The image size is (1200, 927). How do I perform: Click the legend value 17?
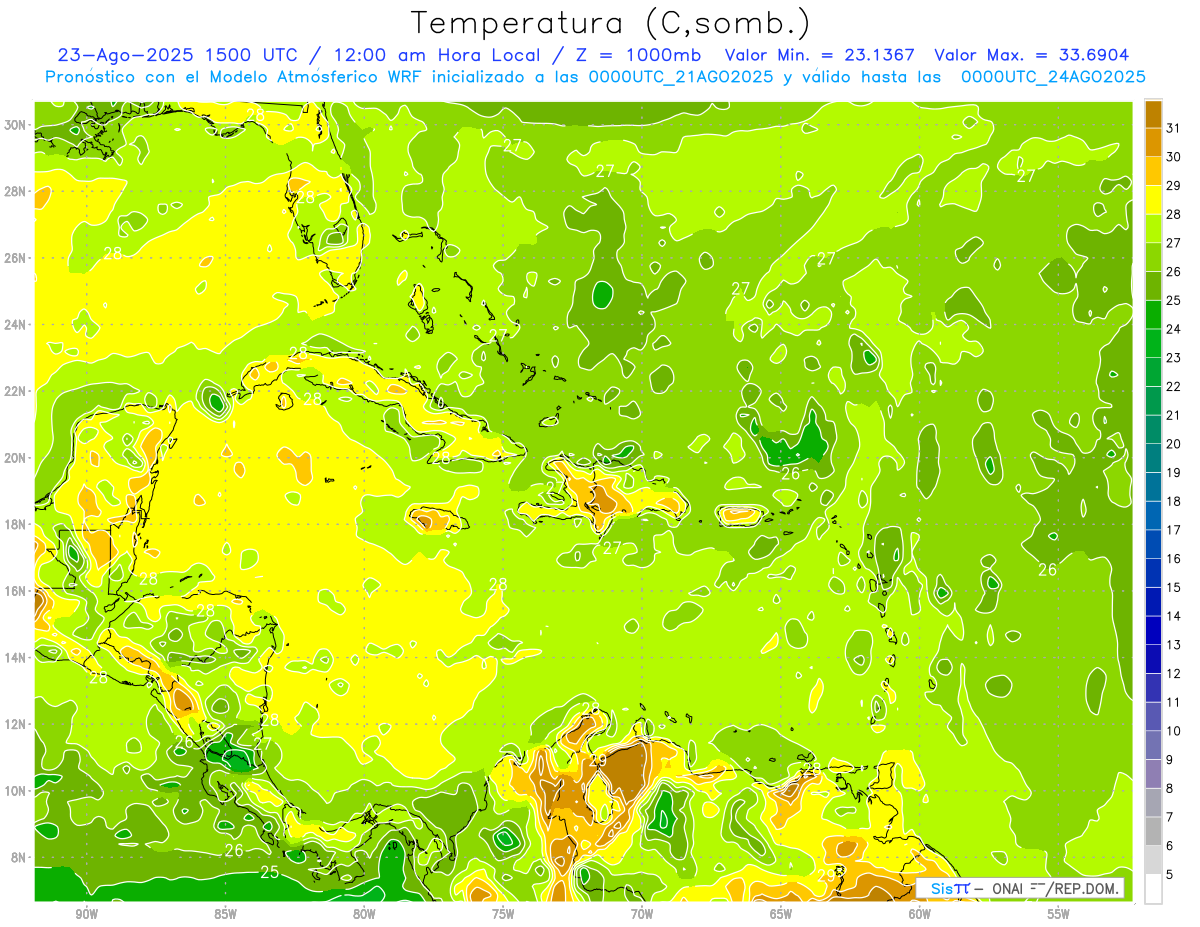pyautogui.click(x=1175, y=530)
